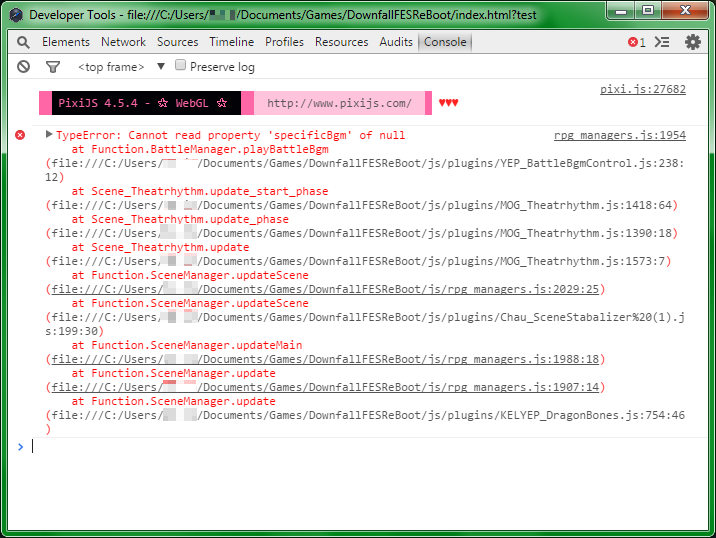This screenshot has width=716, height=538.
Task: Select the Console tab
Action: 445,42
